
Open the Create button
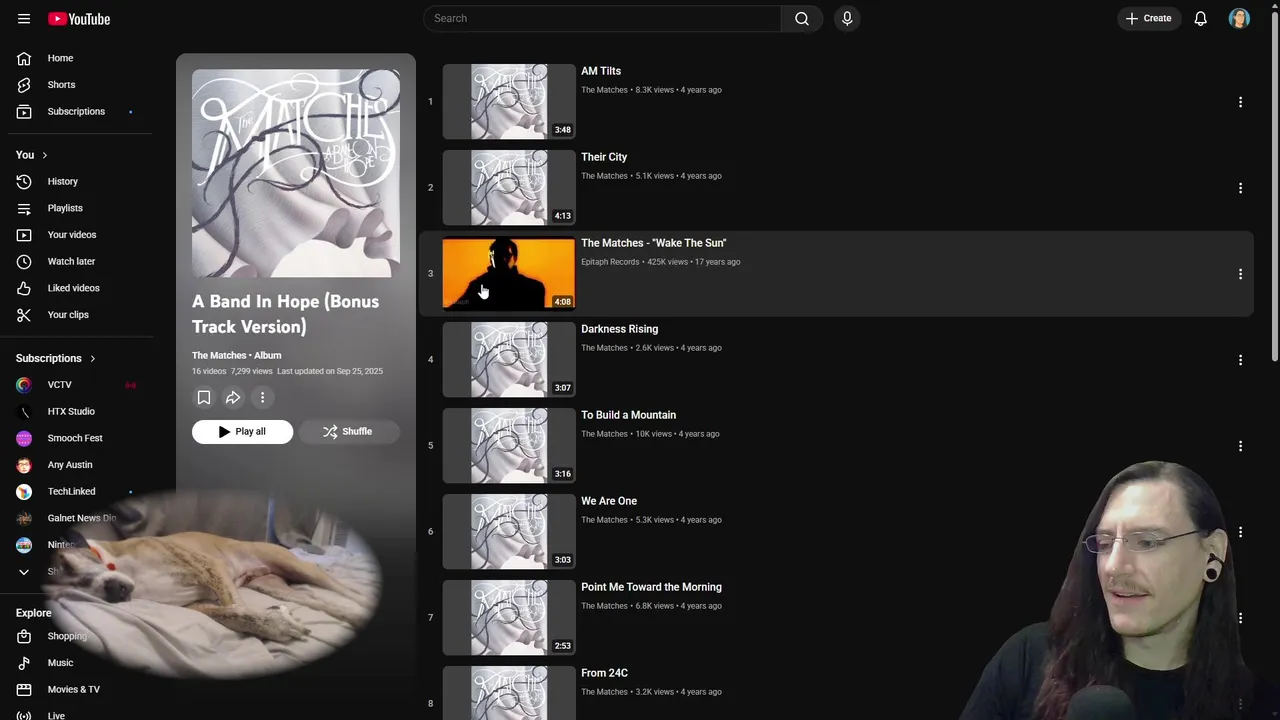[1148, 18]
